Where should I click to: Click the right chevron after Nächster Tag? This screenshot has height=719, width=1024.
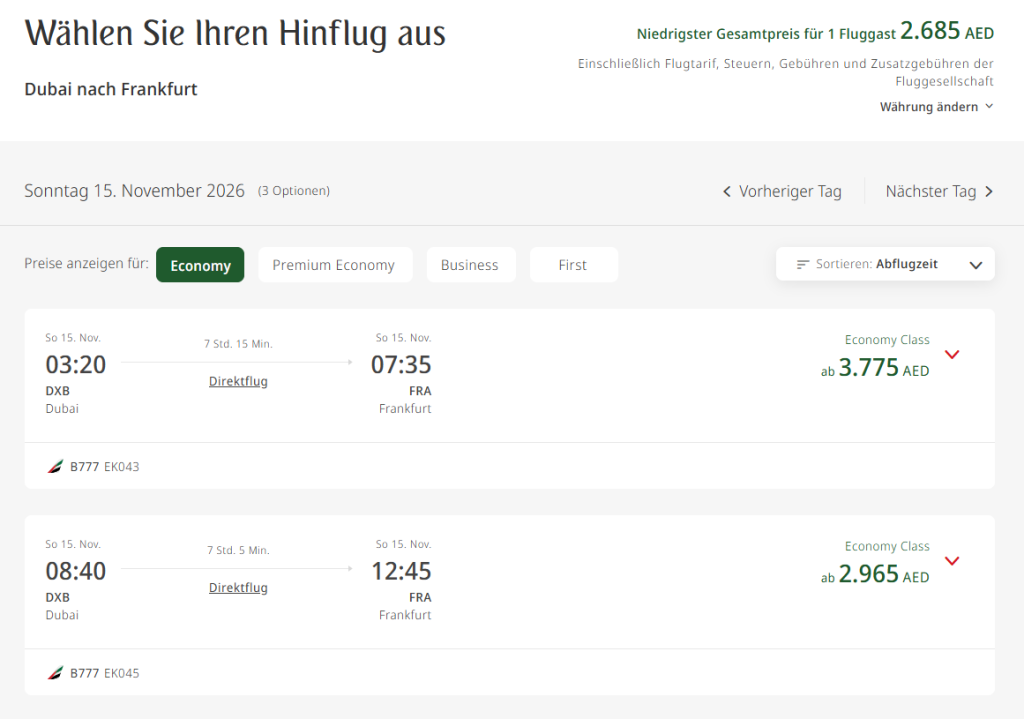[989, 191]
